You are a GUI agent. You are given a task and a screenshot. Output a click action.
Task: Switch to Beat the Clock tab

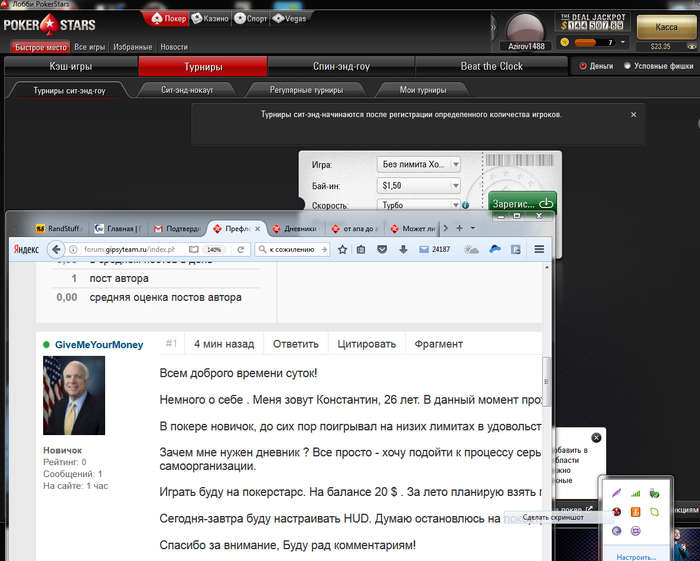(x=491, y=66)
